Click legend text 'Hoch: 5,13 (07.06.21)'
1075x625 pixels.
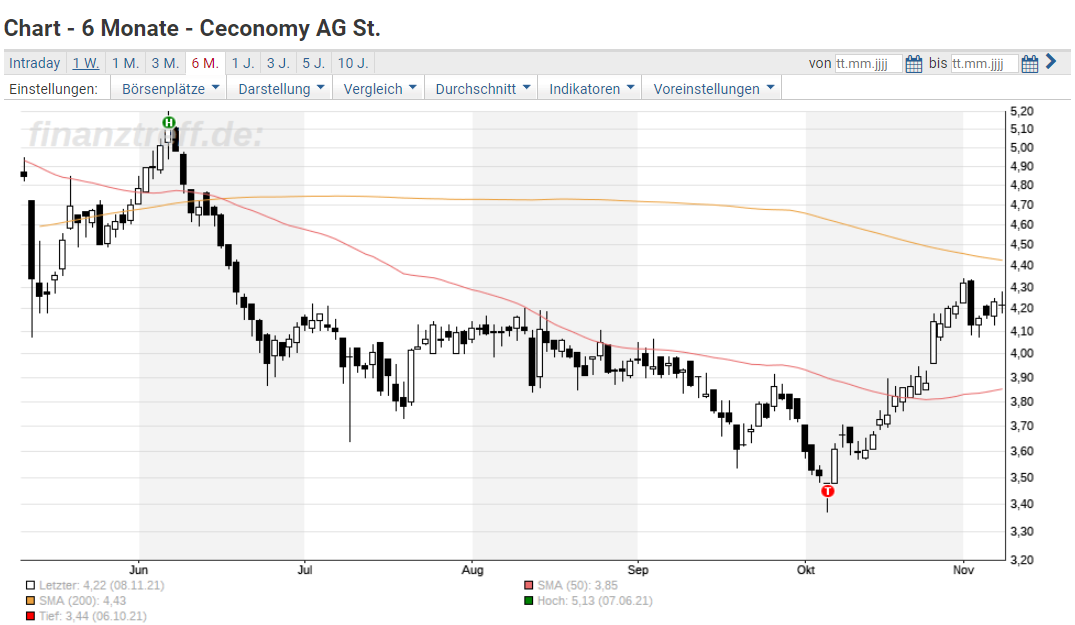[x=595, y=601]
